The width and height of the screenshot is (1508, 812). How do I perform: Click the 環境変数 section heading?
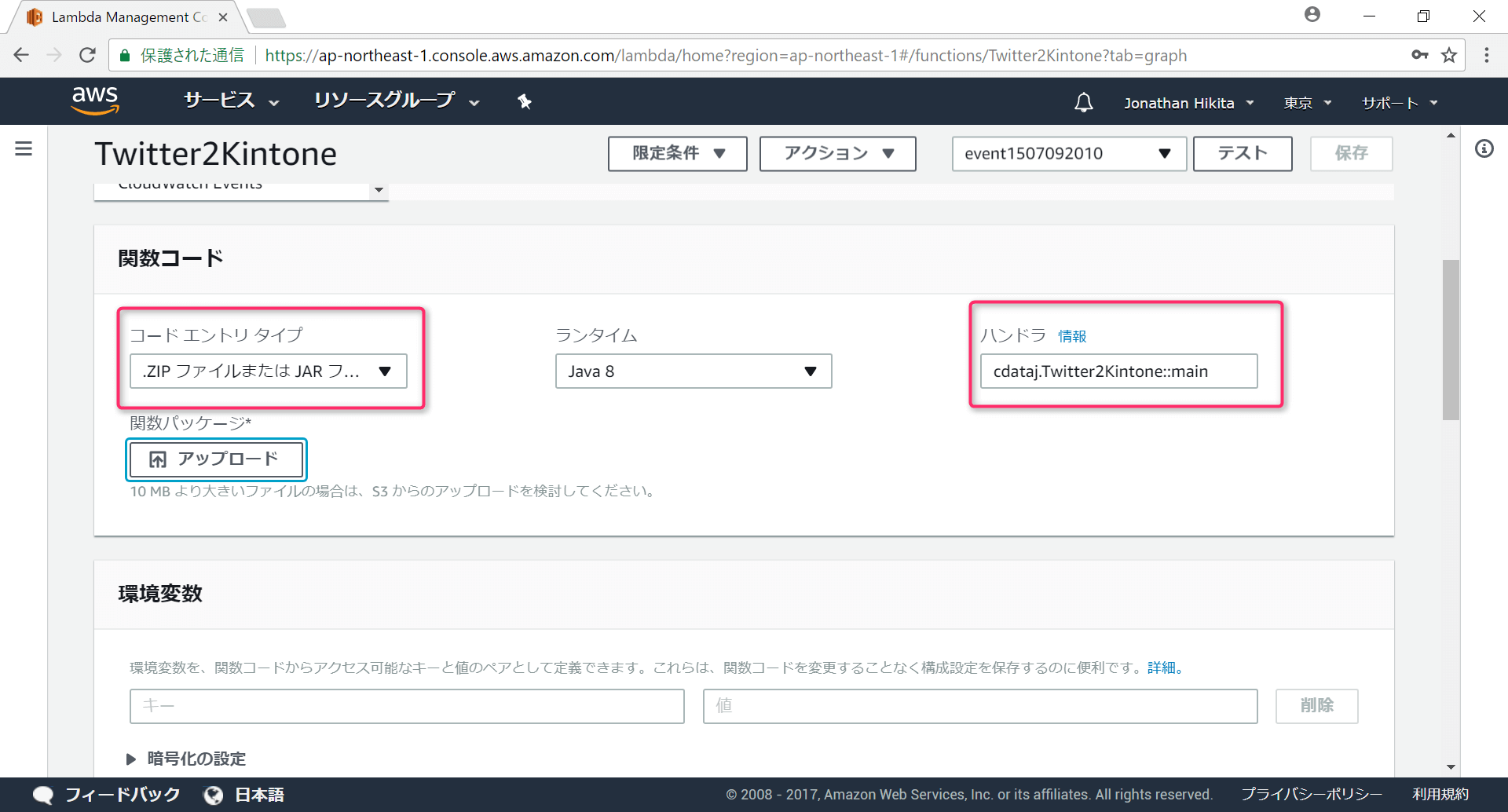[x=160, y=594]
